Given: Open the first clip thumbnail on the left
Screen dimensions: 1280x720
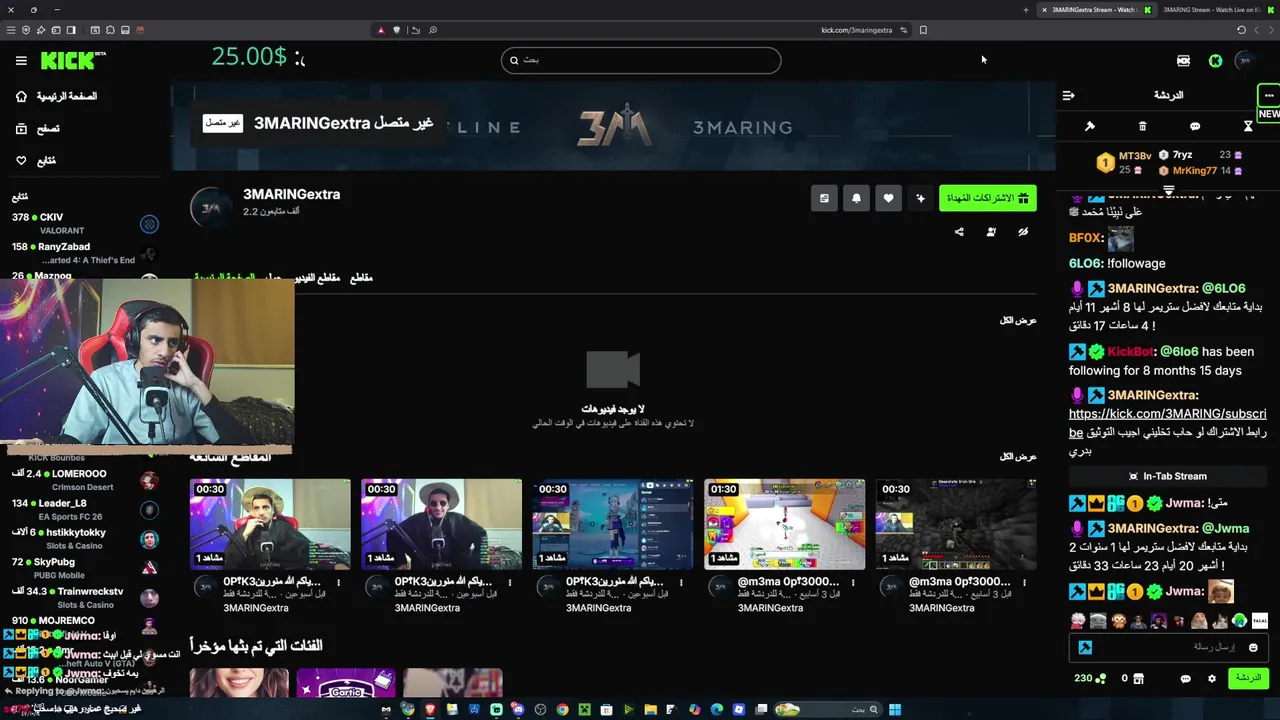Looking at the screenshot, I should 270,524.
